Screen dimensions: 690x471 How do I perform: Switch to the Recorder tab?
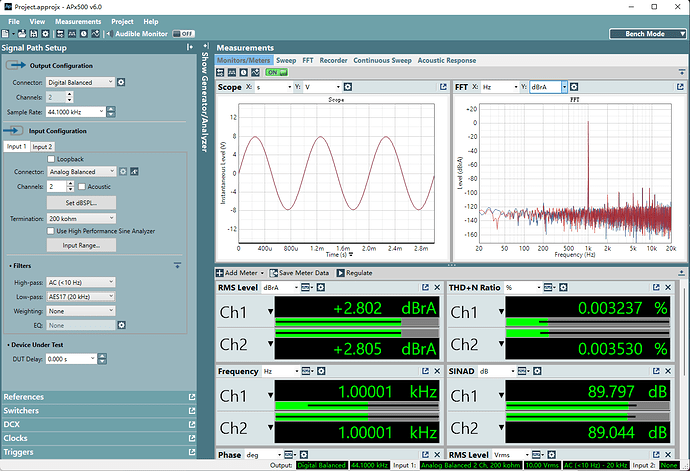click(333, 60)
